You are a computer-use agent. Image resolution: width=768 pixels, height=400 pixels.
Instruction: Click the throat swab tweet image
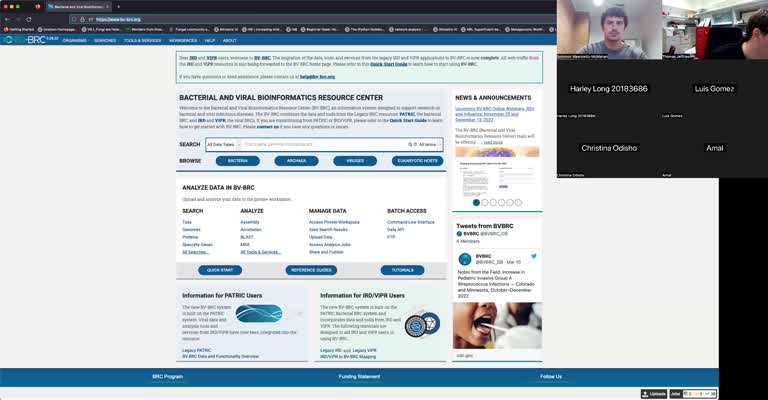click(x=496, y=326)
